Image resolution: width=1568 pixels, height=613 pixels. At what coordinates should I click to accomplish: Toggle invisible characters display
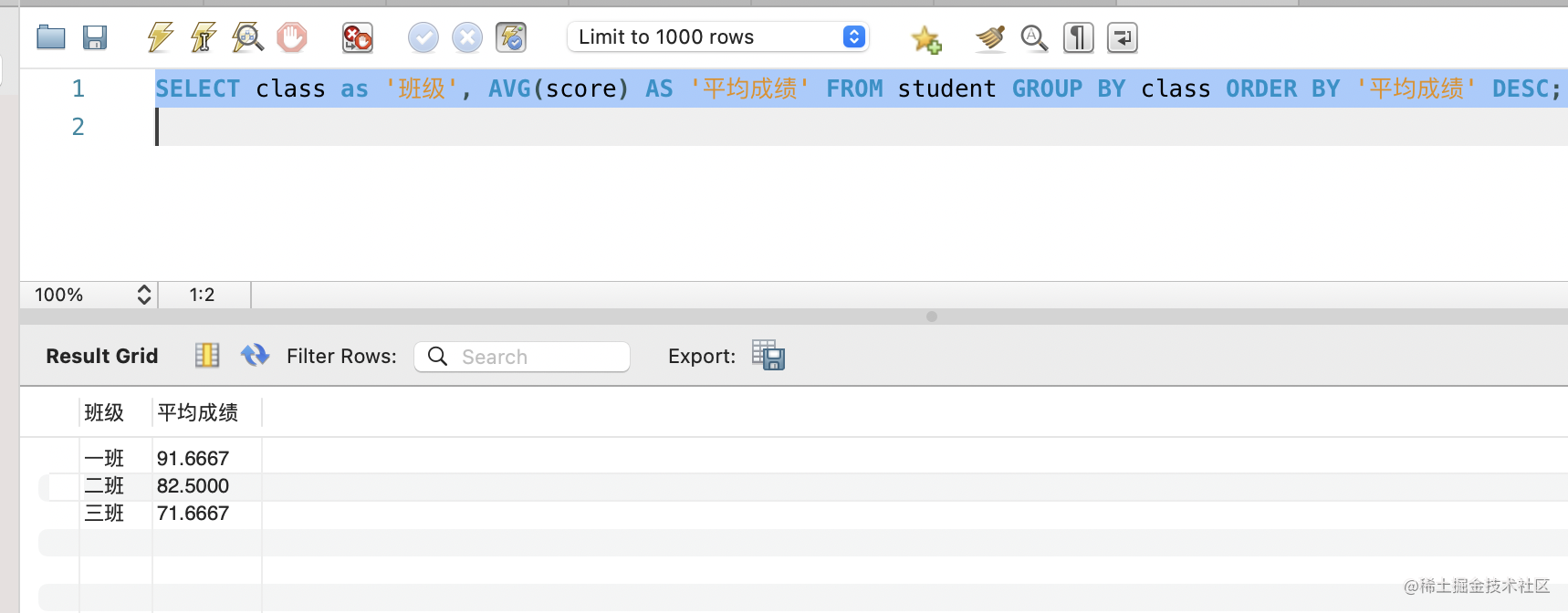pyautogui.click(x=1078, y=37)
